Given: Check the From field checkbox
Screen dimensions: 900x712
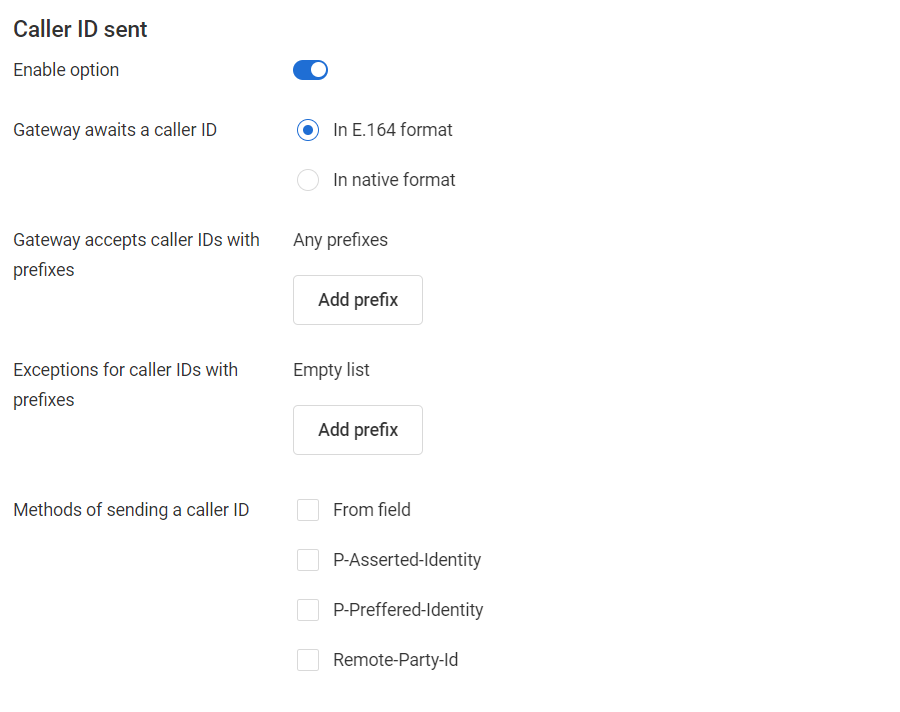Looking at the screenshot, I should [308, 510].
